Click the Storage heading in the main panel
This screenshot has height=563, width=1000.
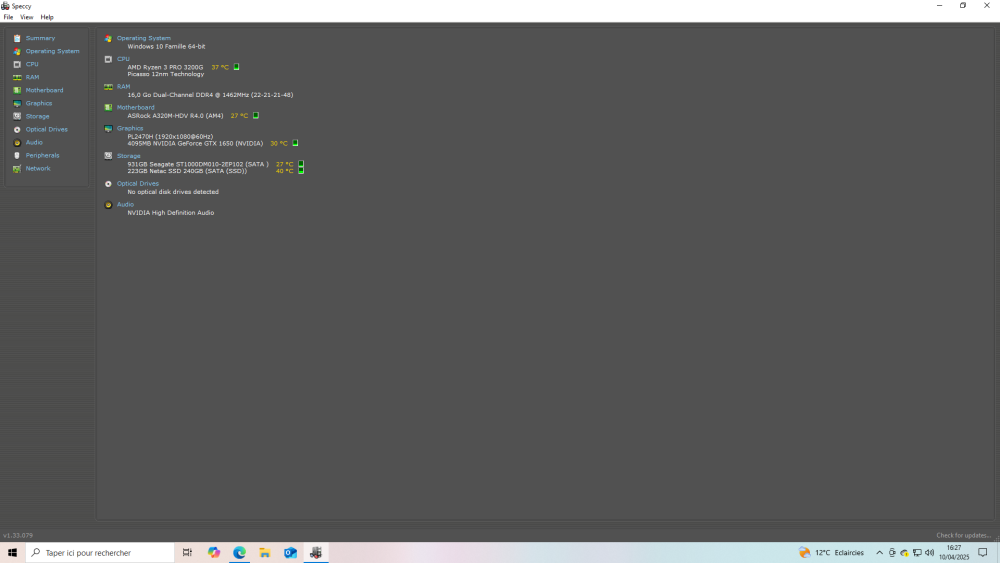tap(128, 156)
